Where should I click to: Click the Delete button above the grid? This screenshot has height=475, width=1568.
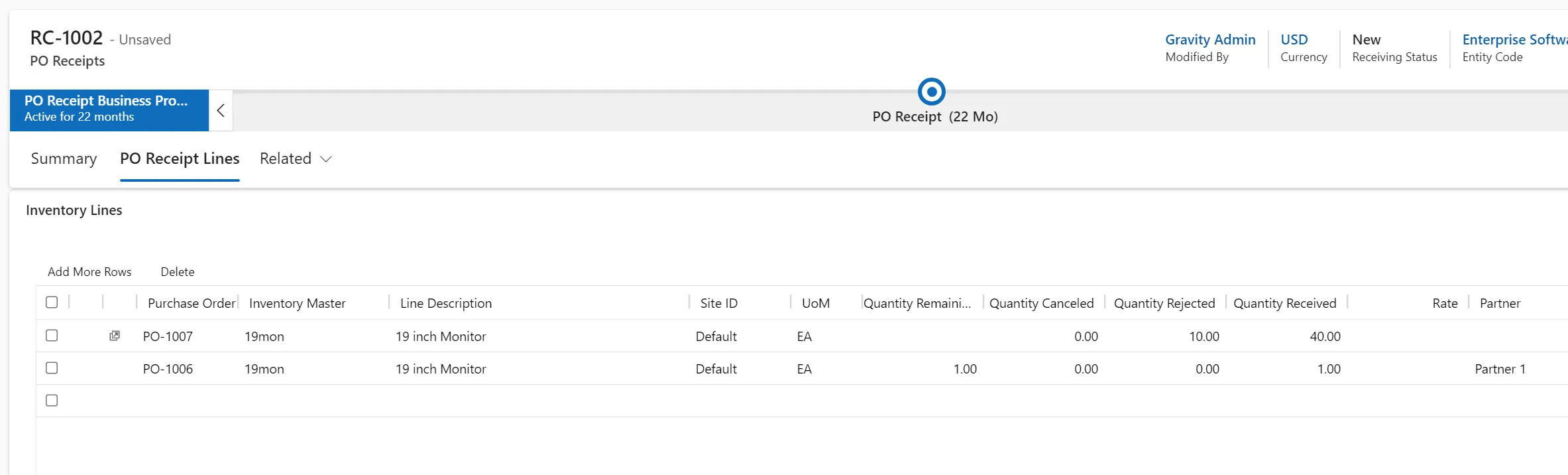178,272
